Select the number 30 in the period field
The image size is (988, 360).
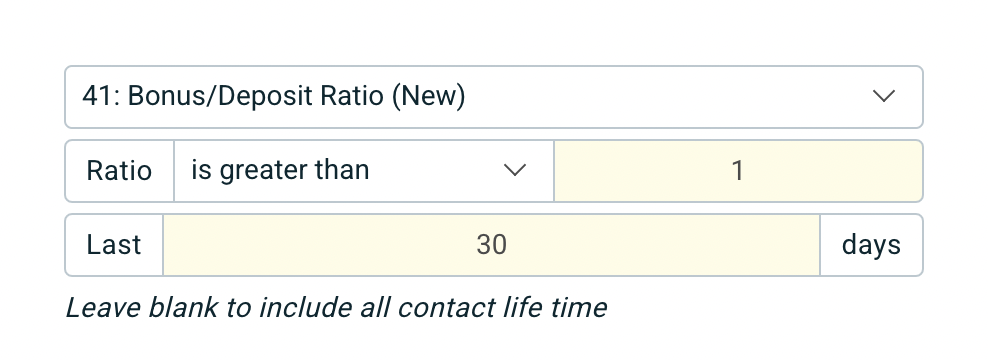491,245
